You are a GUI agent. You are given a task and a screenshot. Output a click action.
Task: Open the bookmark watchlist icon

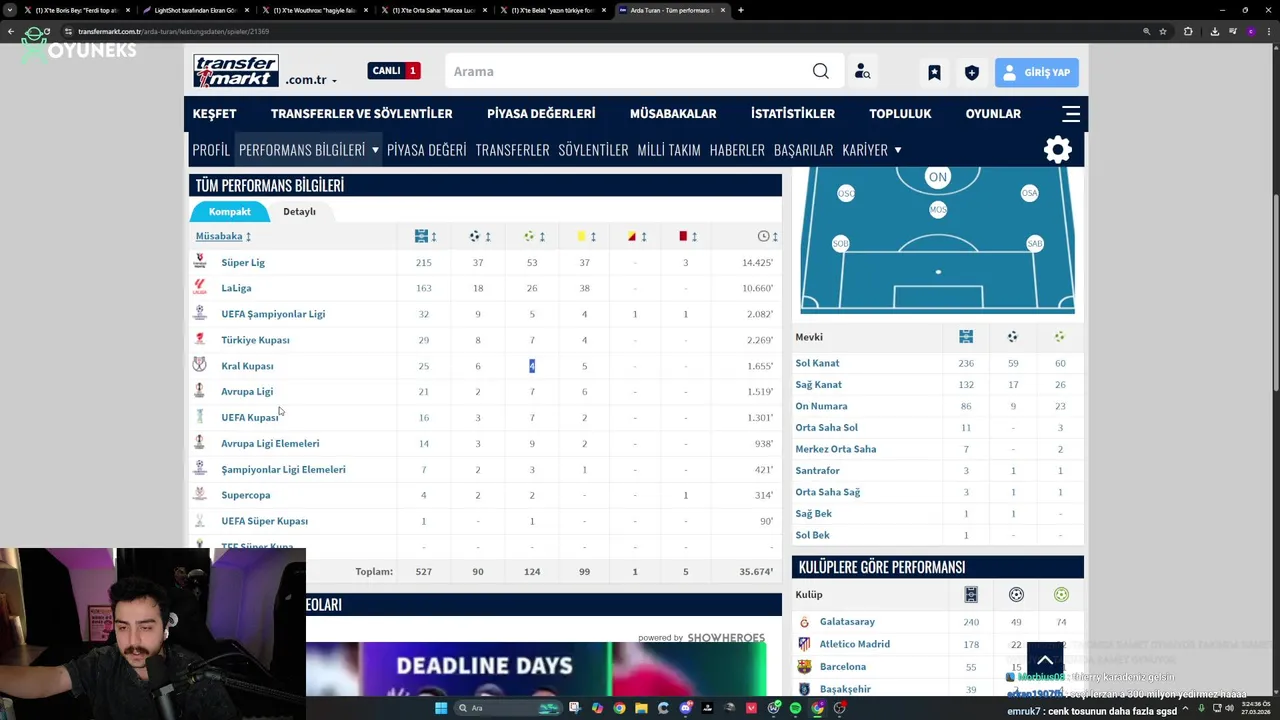pos(934,72)
